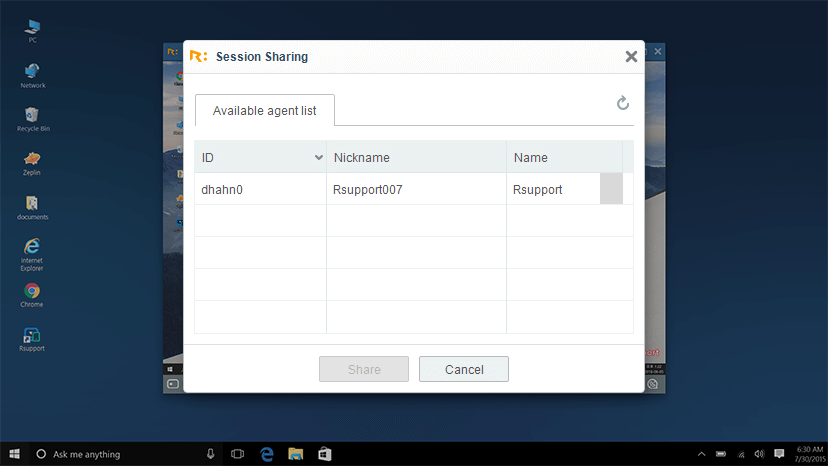Click the Cortana microphone icon
The width and height of the screenshot is (828, 466).
(210, 454)
